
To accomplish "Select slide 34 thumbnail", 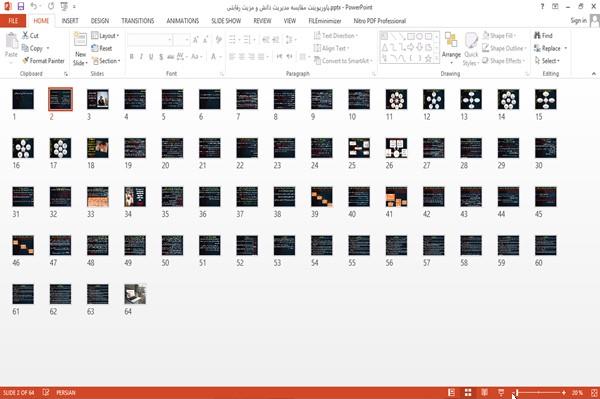I will [x=135, y=197].
